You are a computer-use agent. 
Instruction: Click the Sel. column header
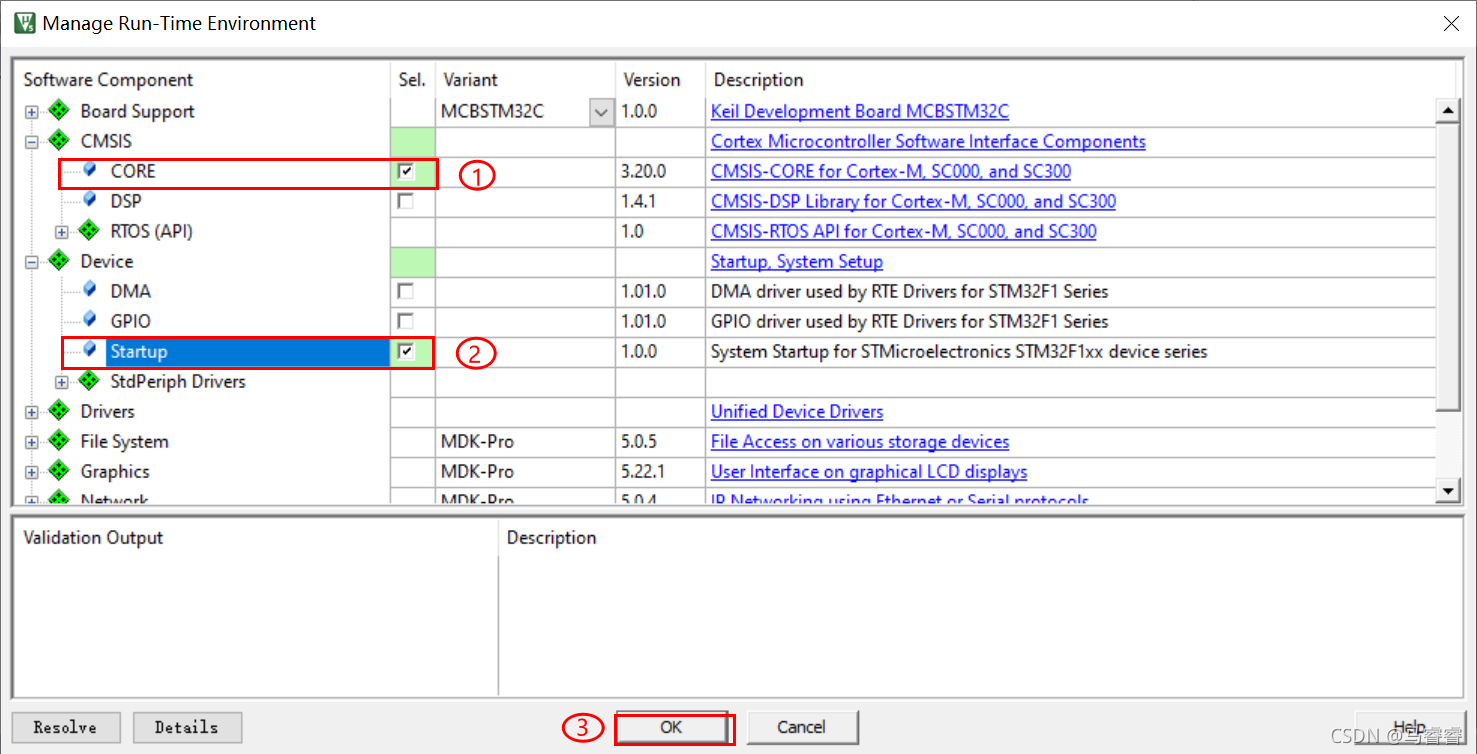coord(412,80)
